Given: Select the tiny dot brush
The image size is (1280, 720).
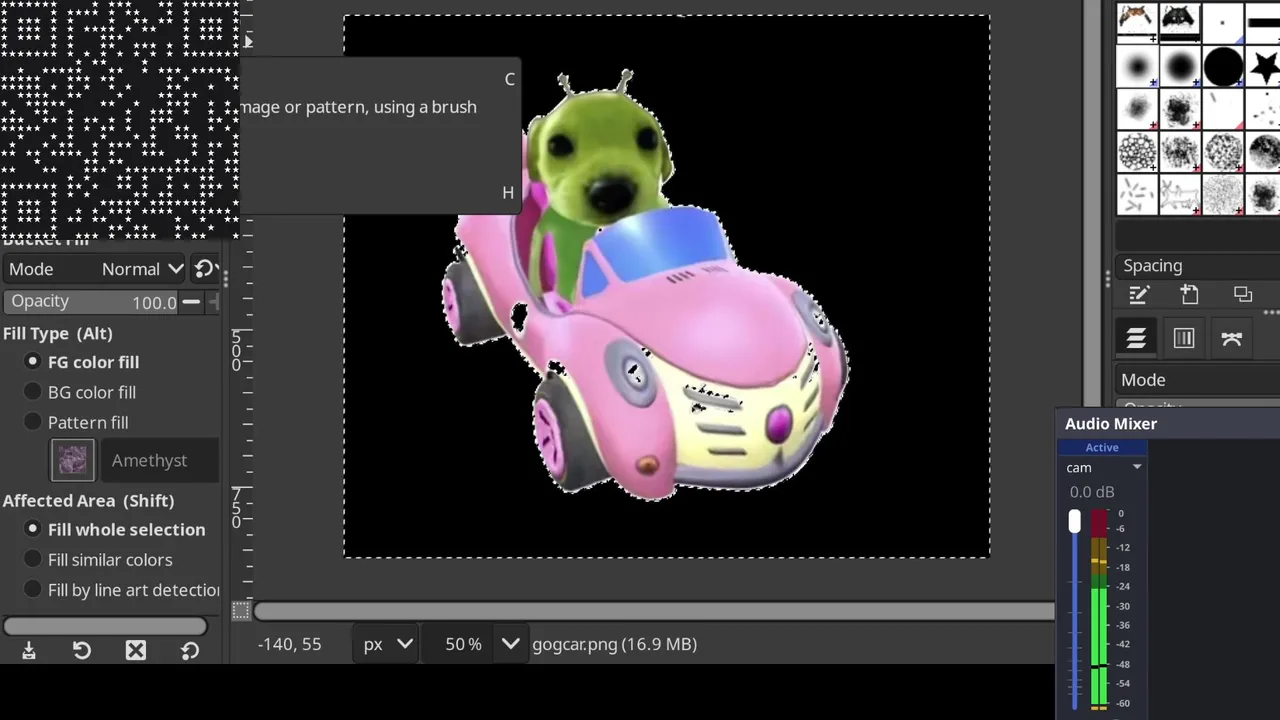Looking at the screenshot, I should pyautogui.click(x=1223, y=21).
